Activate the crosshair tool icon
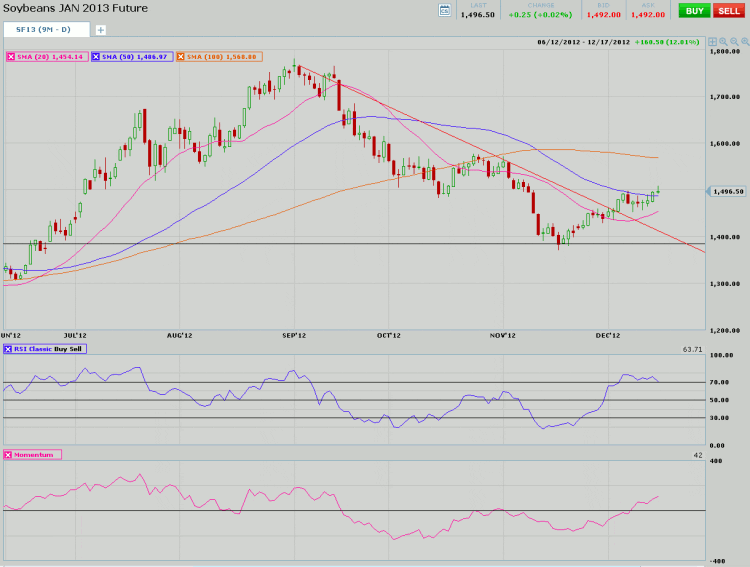This screenshot has height=567, width=750. tap(712, 42)
